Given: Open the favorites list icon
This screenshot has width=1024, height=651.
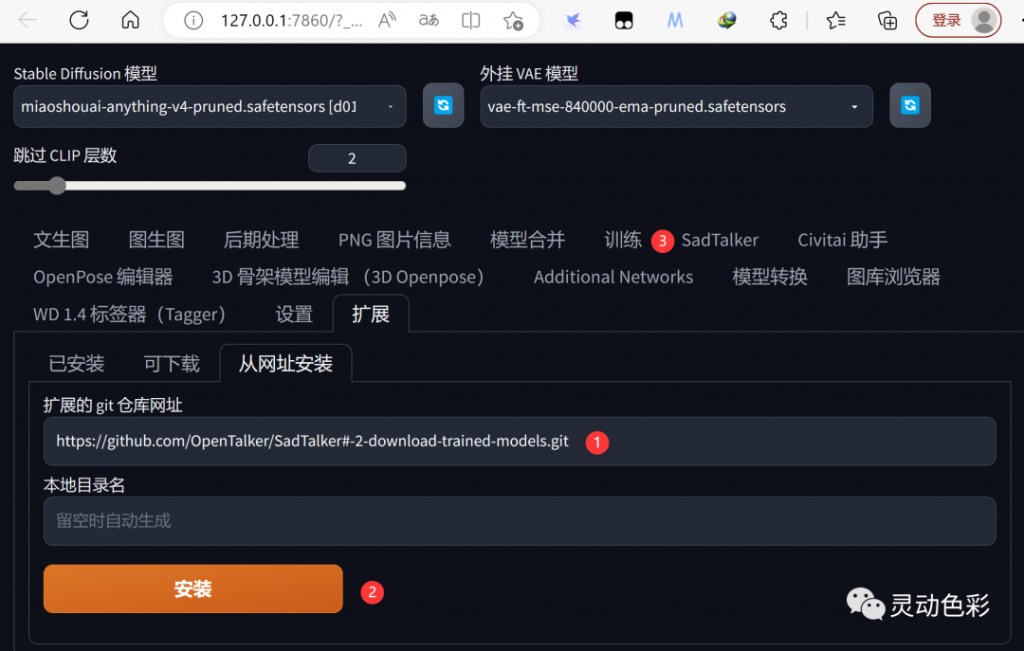Looking at the screenshot, I should pos(836,21).
